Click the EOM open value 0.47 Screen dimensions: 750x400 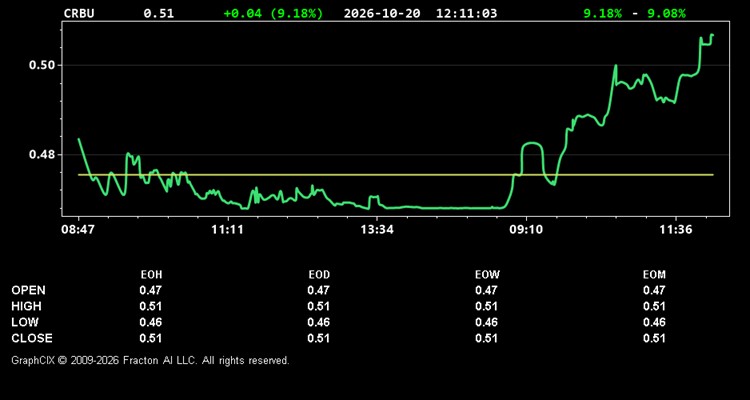tap(654, 290)
